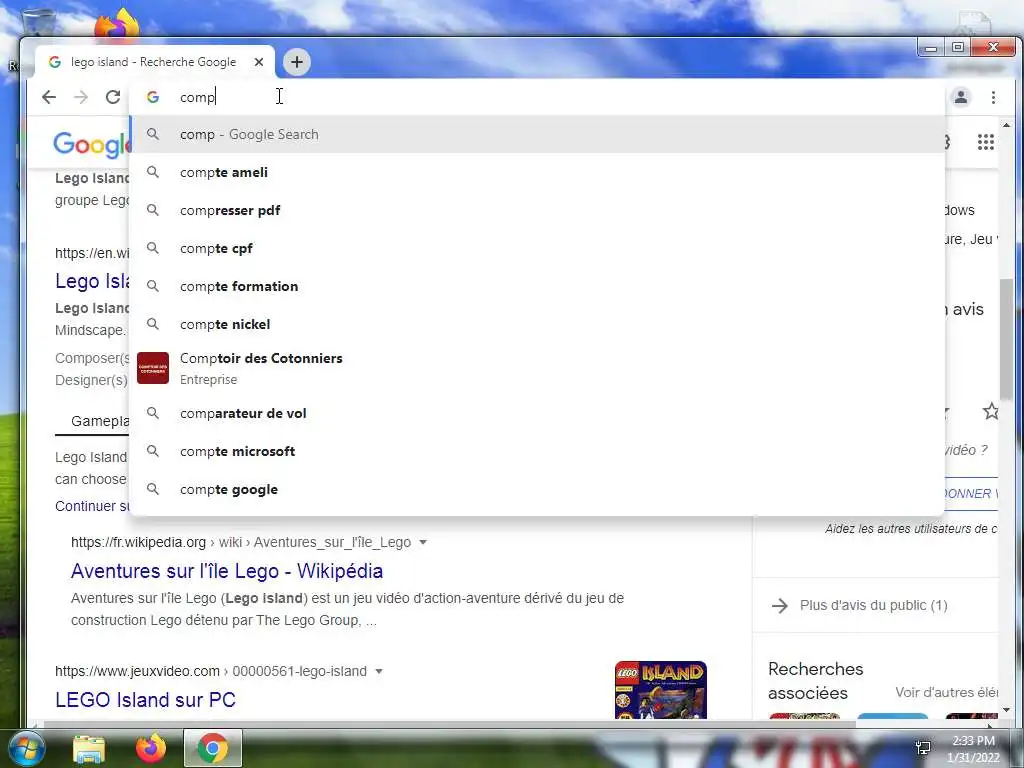Select the compte ameli suggestion
The image size is (1024, 768).
[x=537, y=172]
